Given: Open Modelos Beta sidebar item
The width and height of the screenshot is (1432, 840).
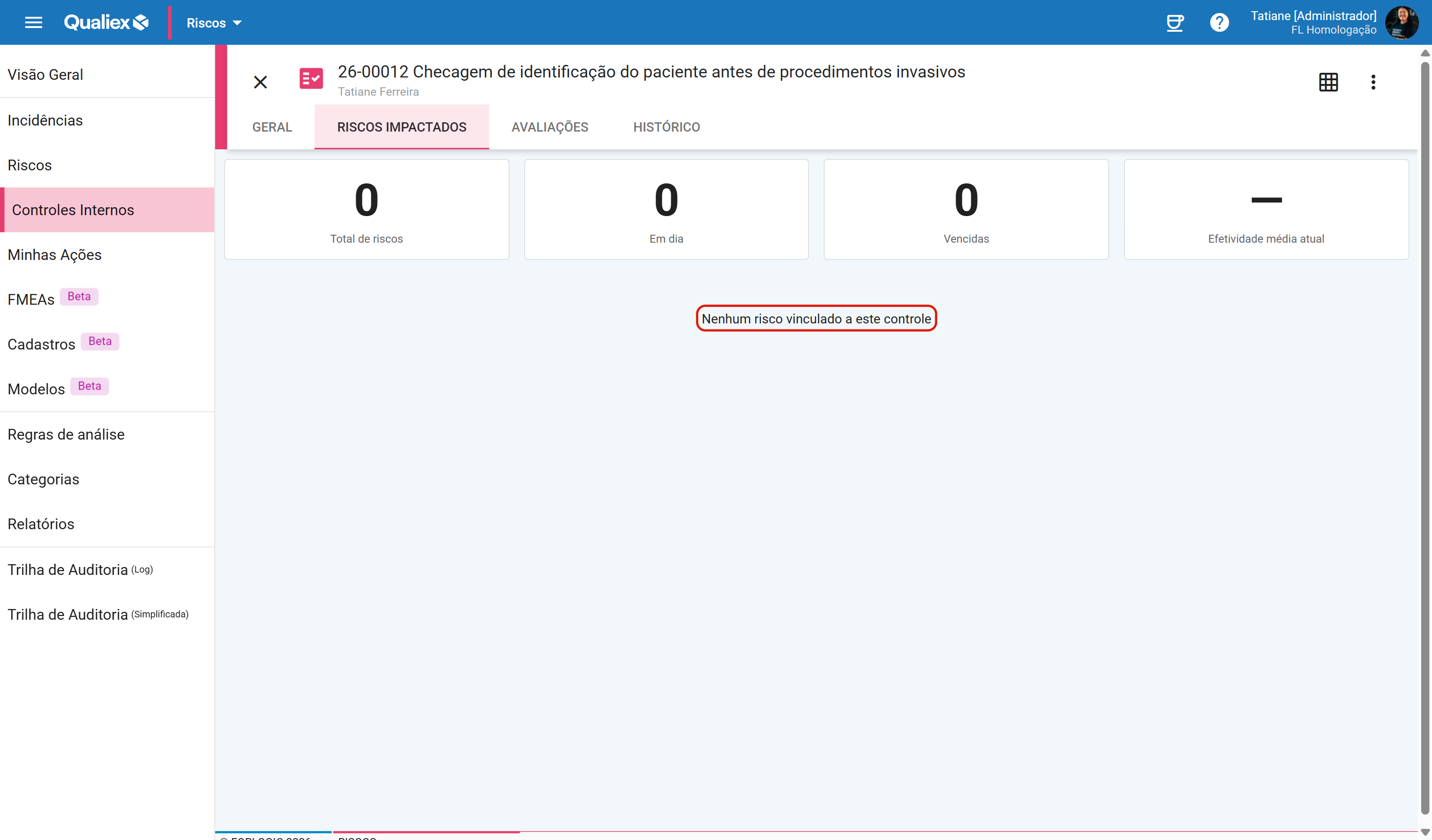Looking at the screenshot, I should [107, 389].
